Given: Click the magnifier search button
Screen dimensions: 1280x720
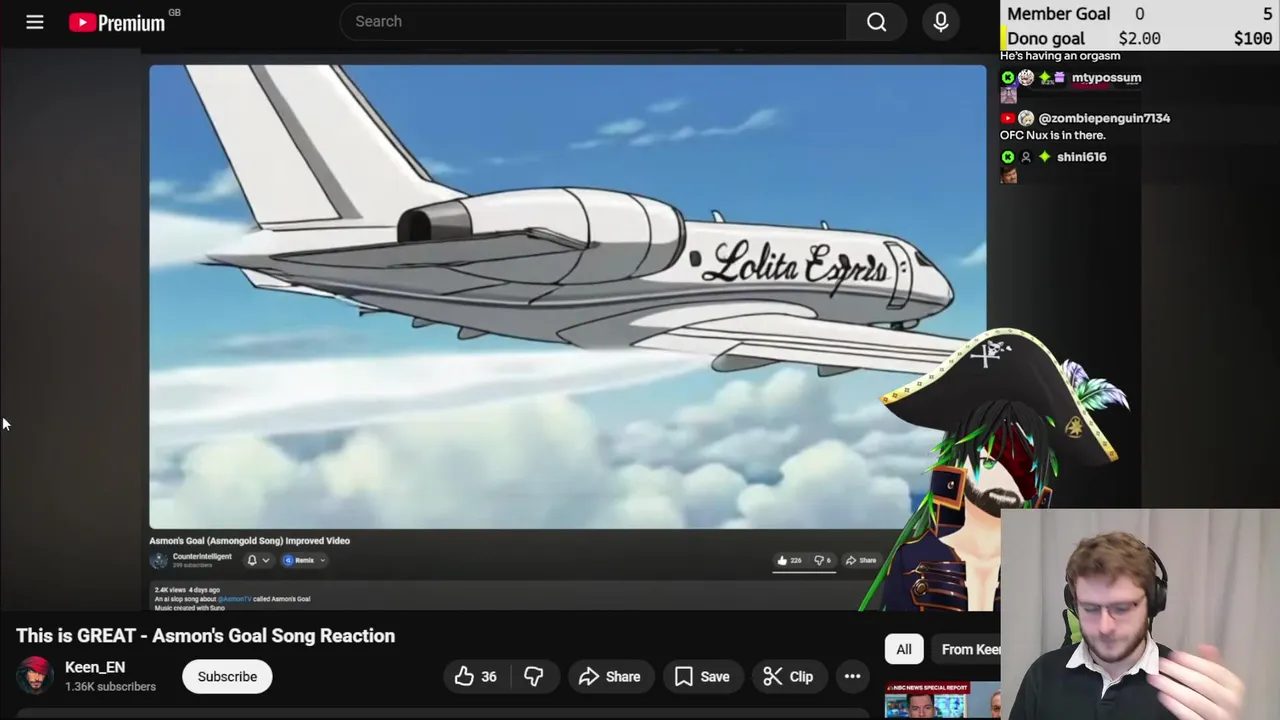Looking at the screenshot, I should pos(876,21).
